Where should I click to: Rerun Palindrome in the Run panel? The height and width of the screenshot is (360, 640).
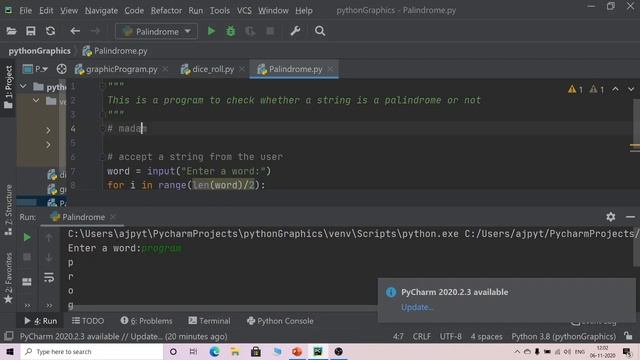[x=27, y=237]
